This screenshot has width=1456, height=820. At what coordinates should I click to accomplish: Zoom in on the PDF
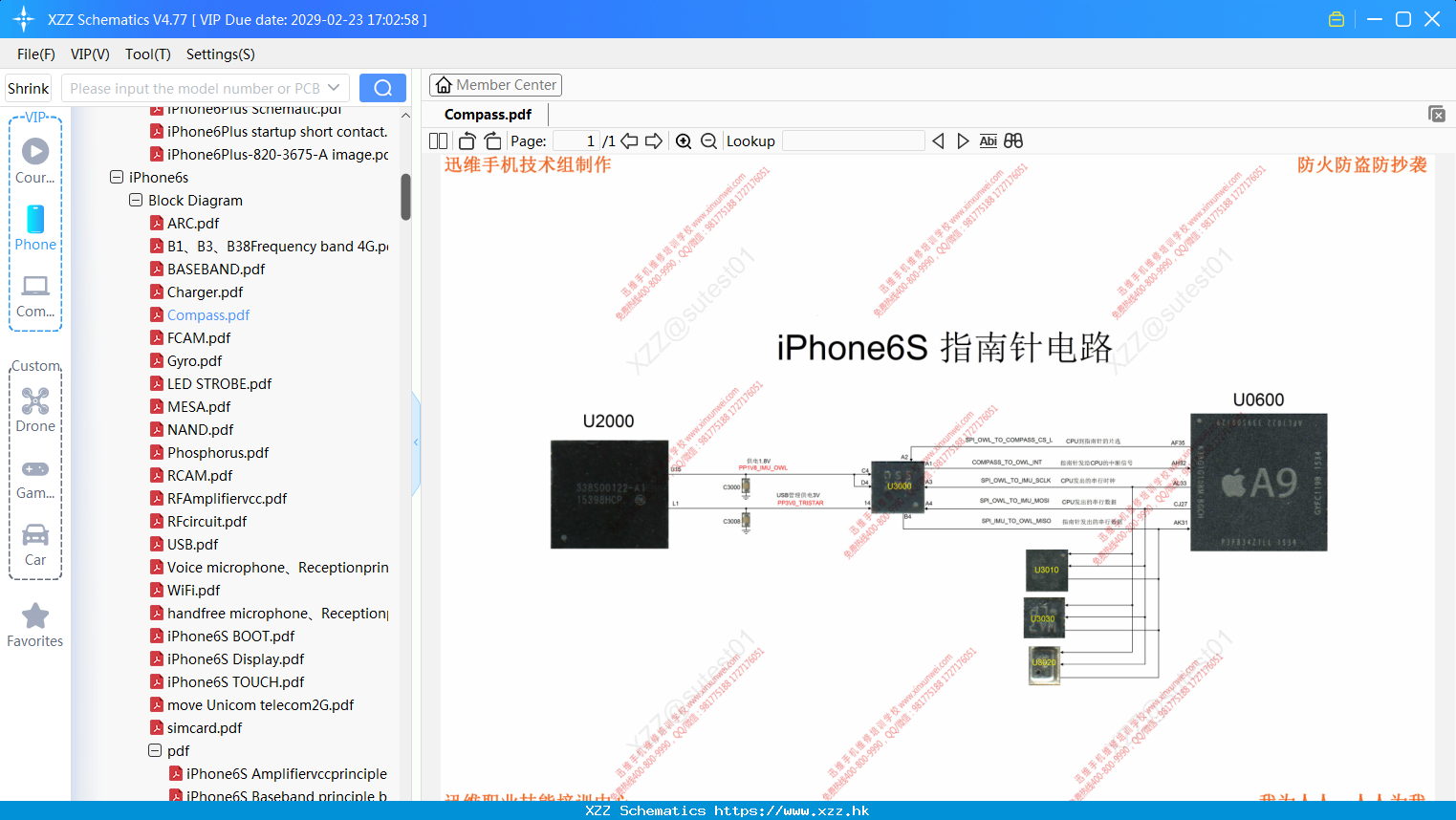(684, 140)
